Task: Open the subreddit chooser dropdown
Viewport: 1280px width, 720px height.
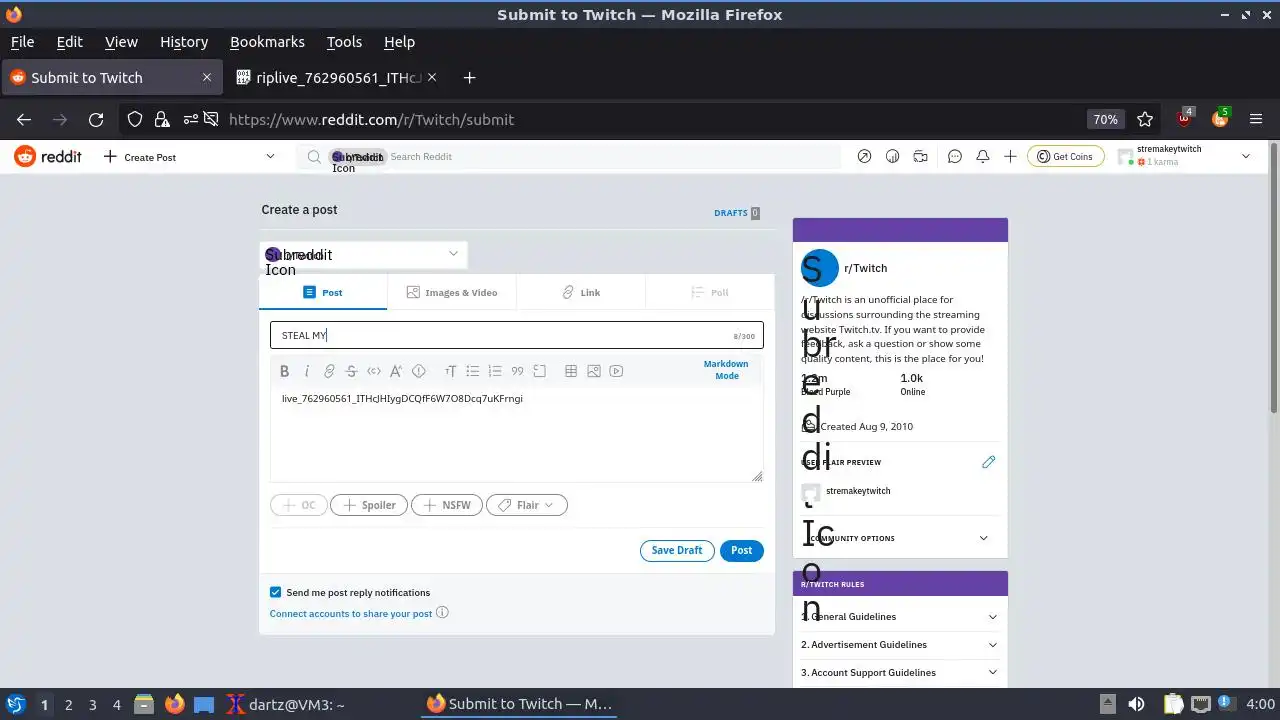Action: tap(363, 255)
